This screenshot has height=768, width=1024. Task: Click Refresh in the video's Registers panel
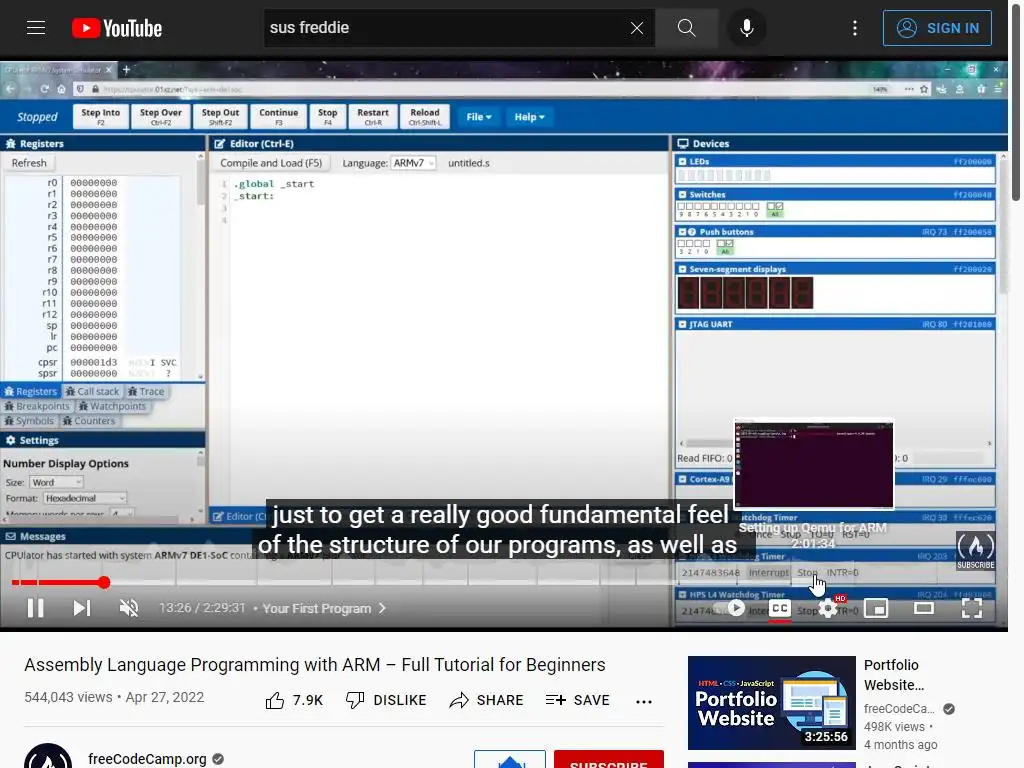tap(29, 163)
